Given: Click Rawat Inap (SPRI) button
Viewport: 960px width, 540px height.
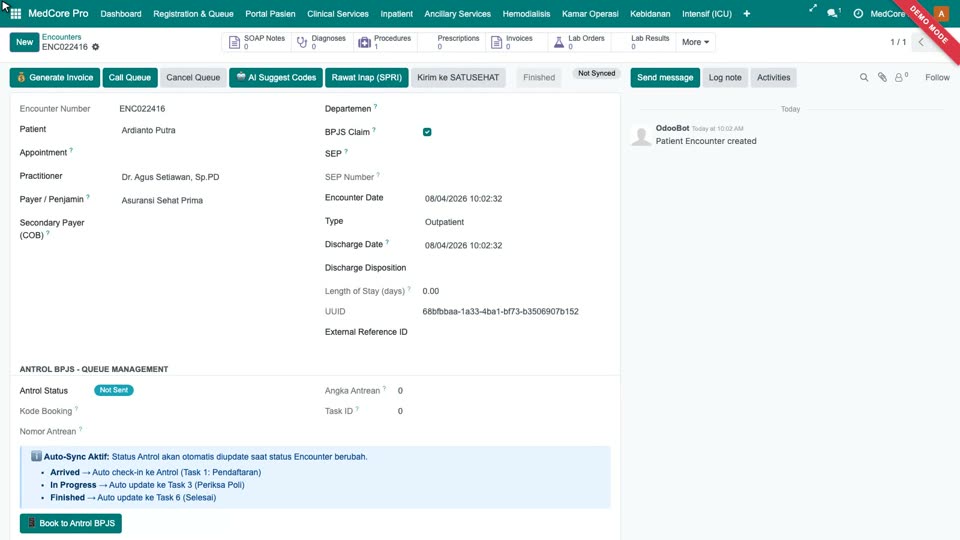Looking at the screenshot, I should 367,77.
